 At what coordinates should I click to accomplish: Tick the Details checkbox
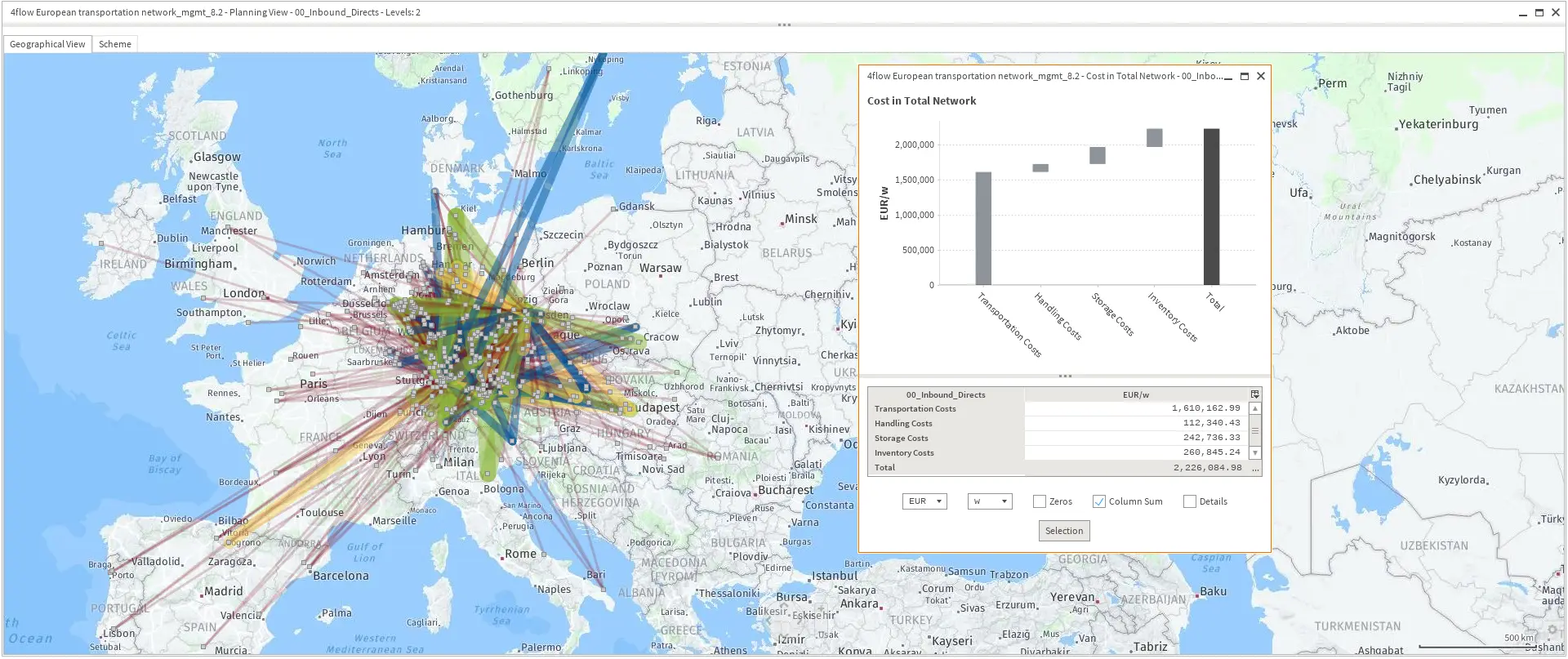1190,501
